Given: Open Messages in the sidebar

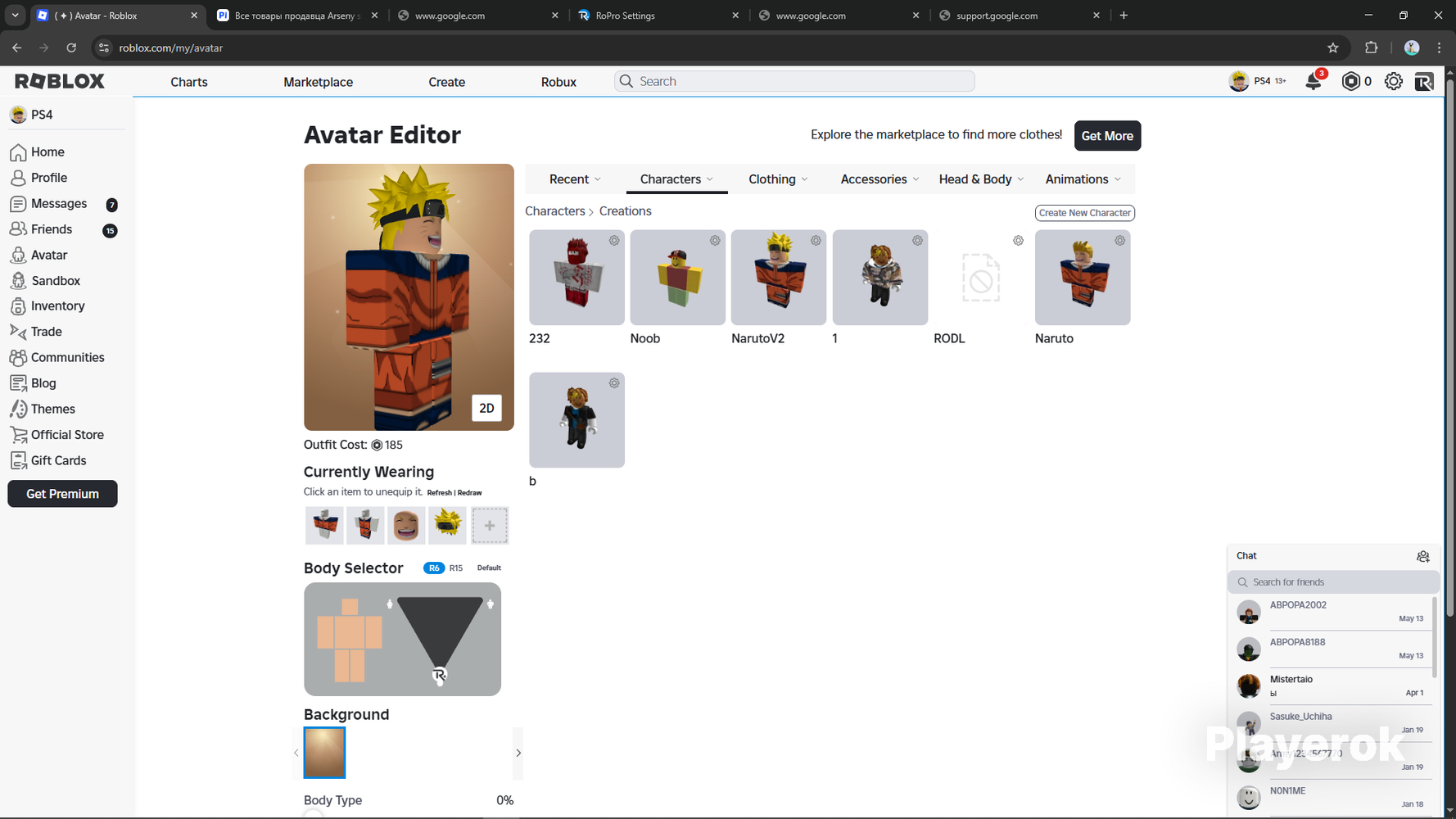Looking at the screenshot, I should (59, 203).
